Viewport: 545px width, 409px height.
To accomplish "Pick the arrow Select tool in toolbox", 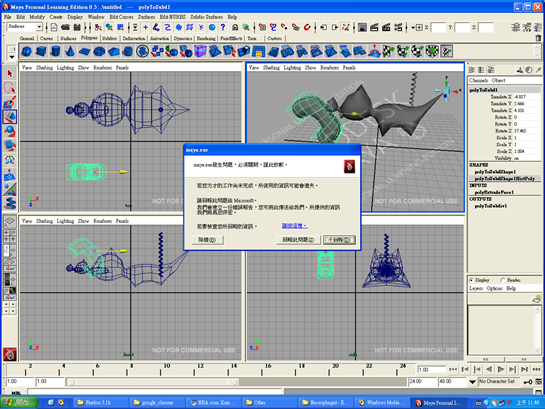I will [10, 73].
